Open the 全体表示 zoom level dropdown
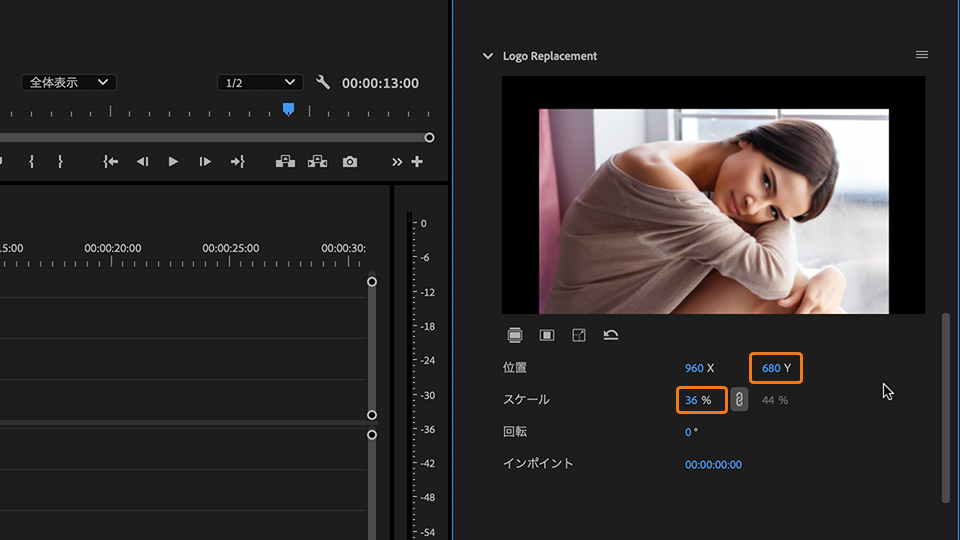The image size is (960, 540). [x=68, y=83]
